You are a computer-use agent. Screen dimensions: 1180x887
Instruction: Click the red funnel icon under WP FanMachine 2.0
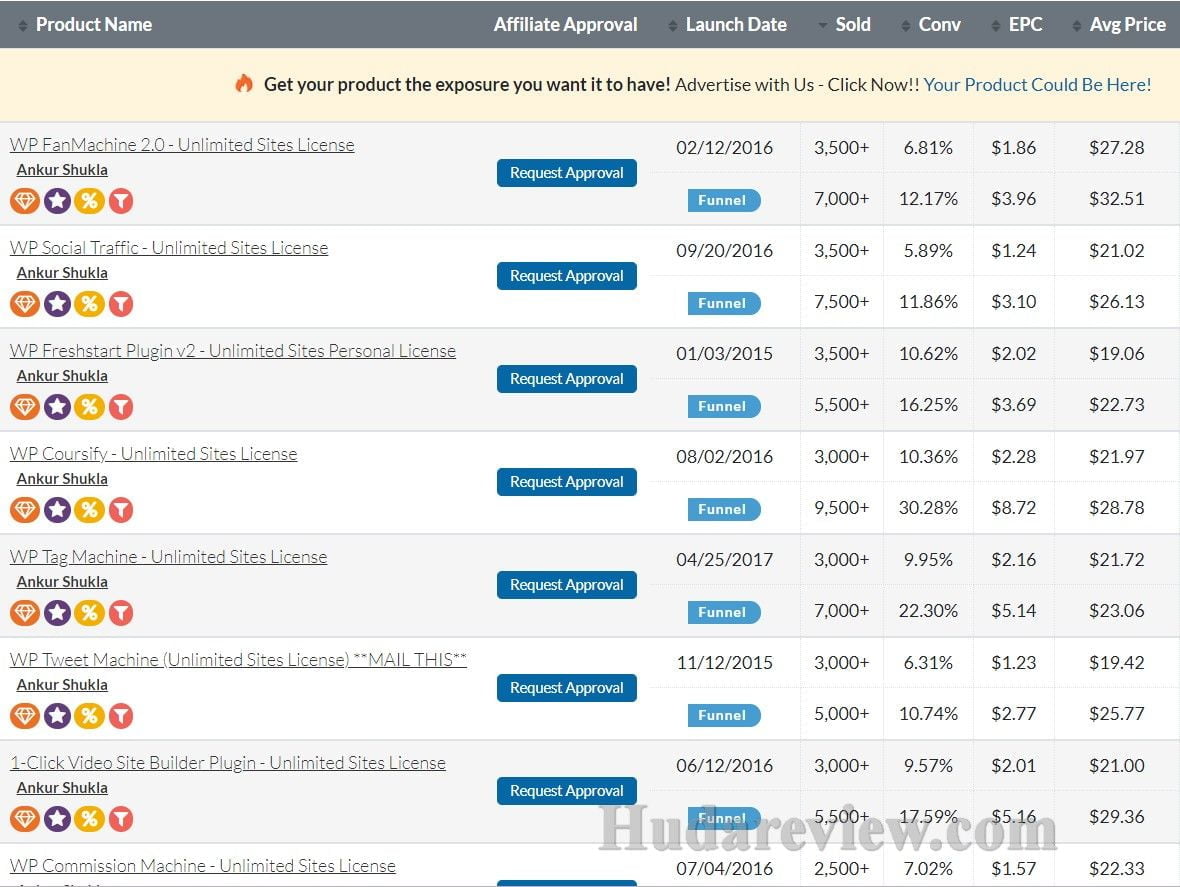120,201
